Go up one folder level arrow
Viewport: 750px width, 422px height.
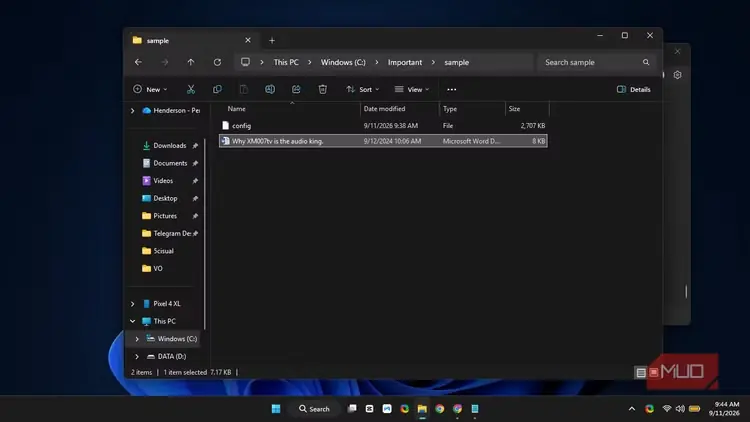click(x=191, y=62)
